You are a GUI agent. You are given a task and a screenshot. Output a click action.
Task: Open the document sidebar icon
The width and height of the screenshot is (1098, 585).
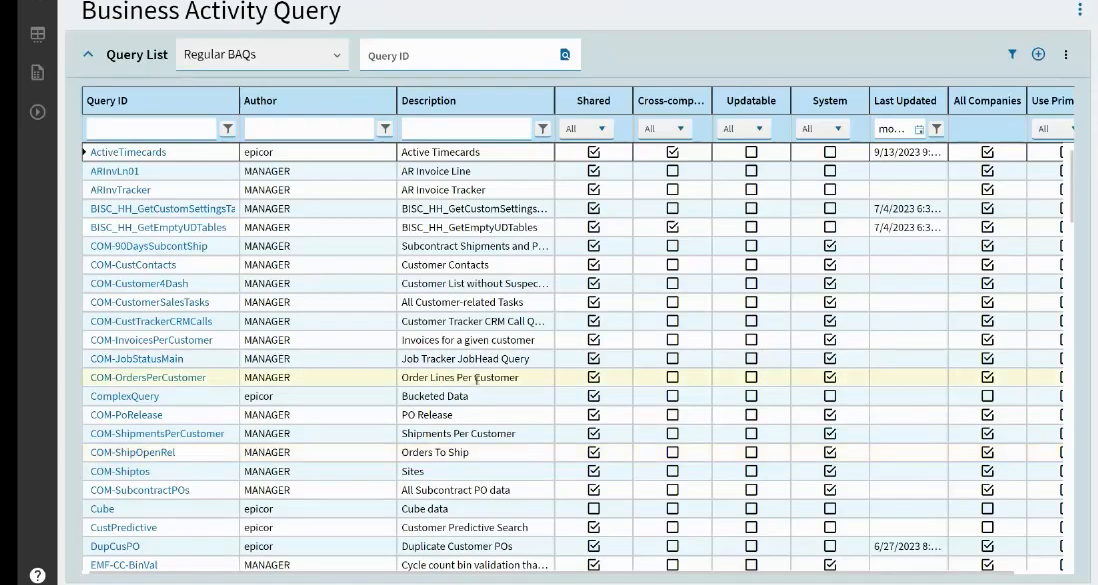click(38, 72)
